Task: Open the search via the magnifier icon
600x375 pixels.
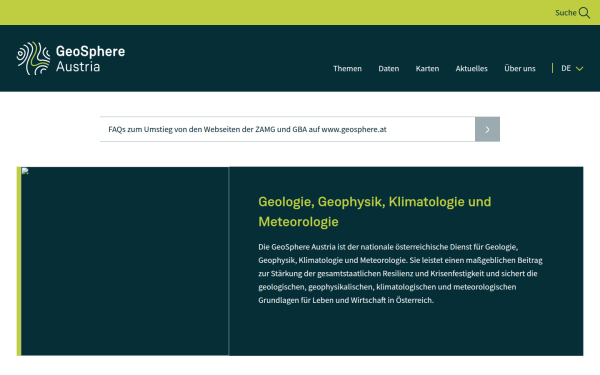Action: point(584,13)
